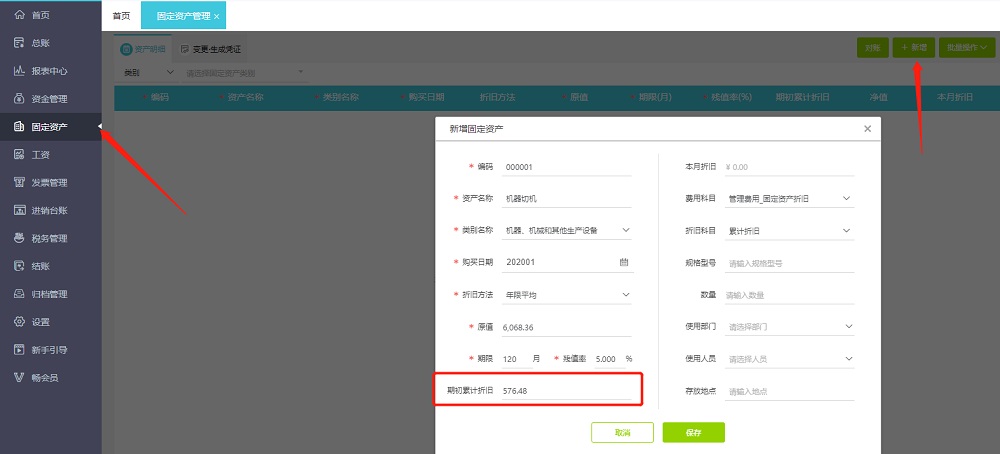This screenshot has height=454, width=1000.
Task: Open the 工资 payroll icon
Action: [19, 155]
